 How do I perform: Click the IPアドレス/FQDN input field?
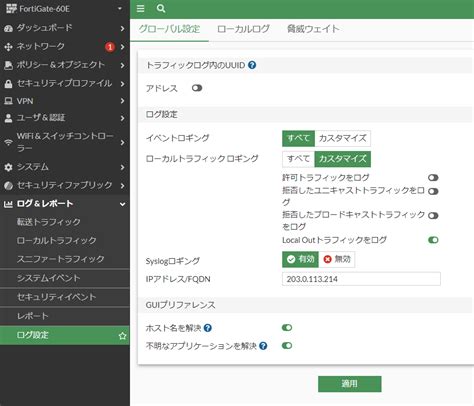coord(361,279)
